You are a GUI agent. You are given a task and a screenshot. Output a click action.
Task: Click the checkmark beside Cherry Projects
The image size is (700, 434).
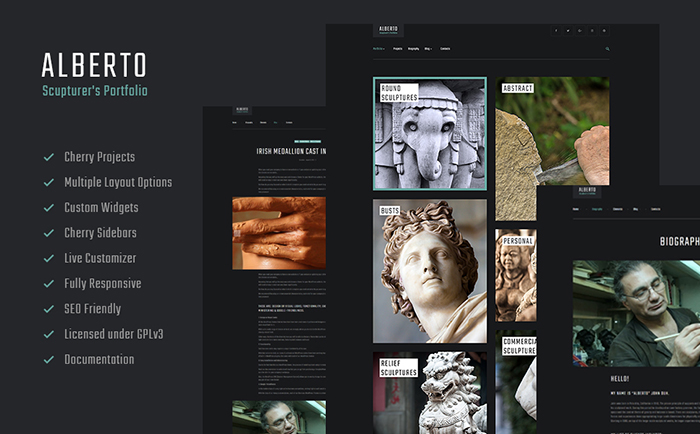[x=49, y=157]
